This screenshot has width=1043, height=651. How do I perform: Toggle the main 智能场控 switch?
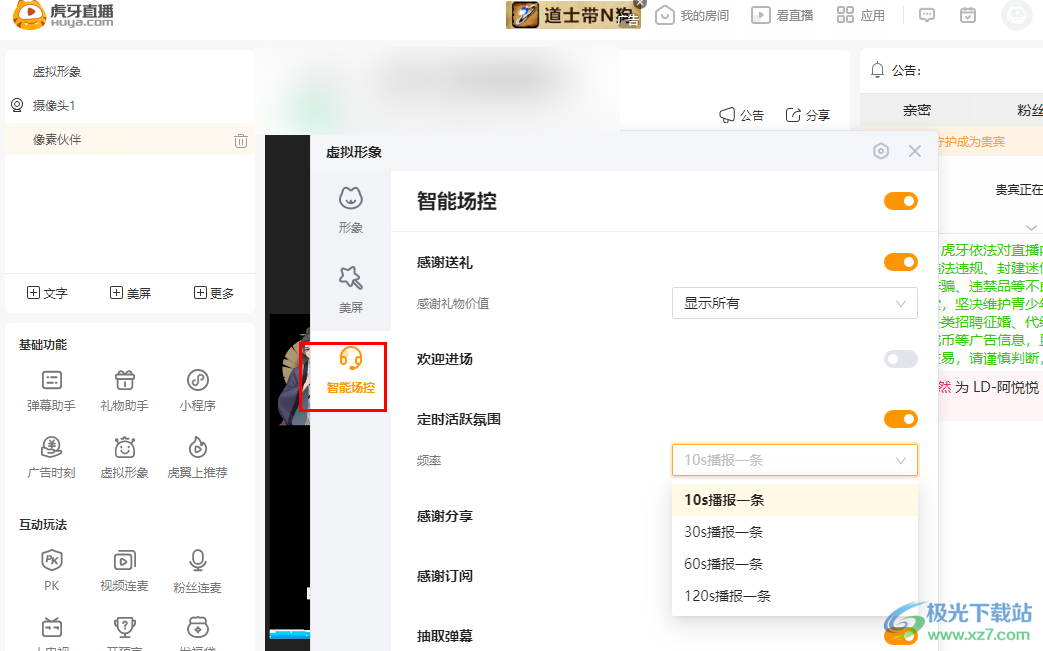pos(901,201)
